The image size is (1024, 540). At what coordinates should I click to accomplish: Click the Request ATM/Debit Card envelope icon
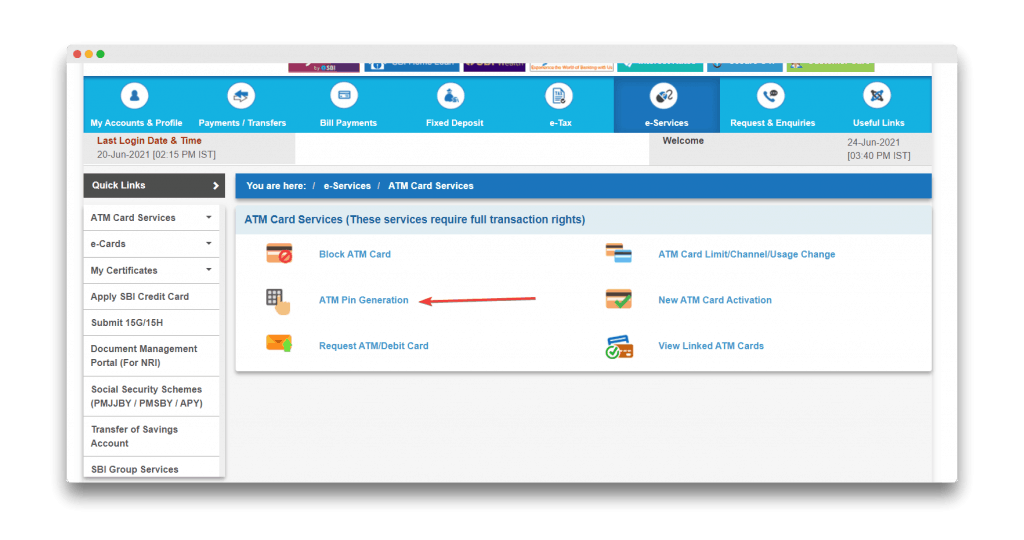(x=279, y=343)
